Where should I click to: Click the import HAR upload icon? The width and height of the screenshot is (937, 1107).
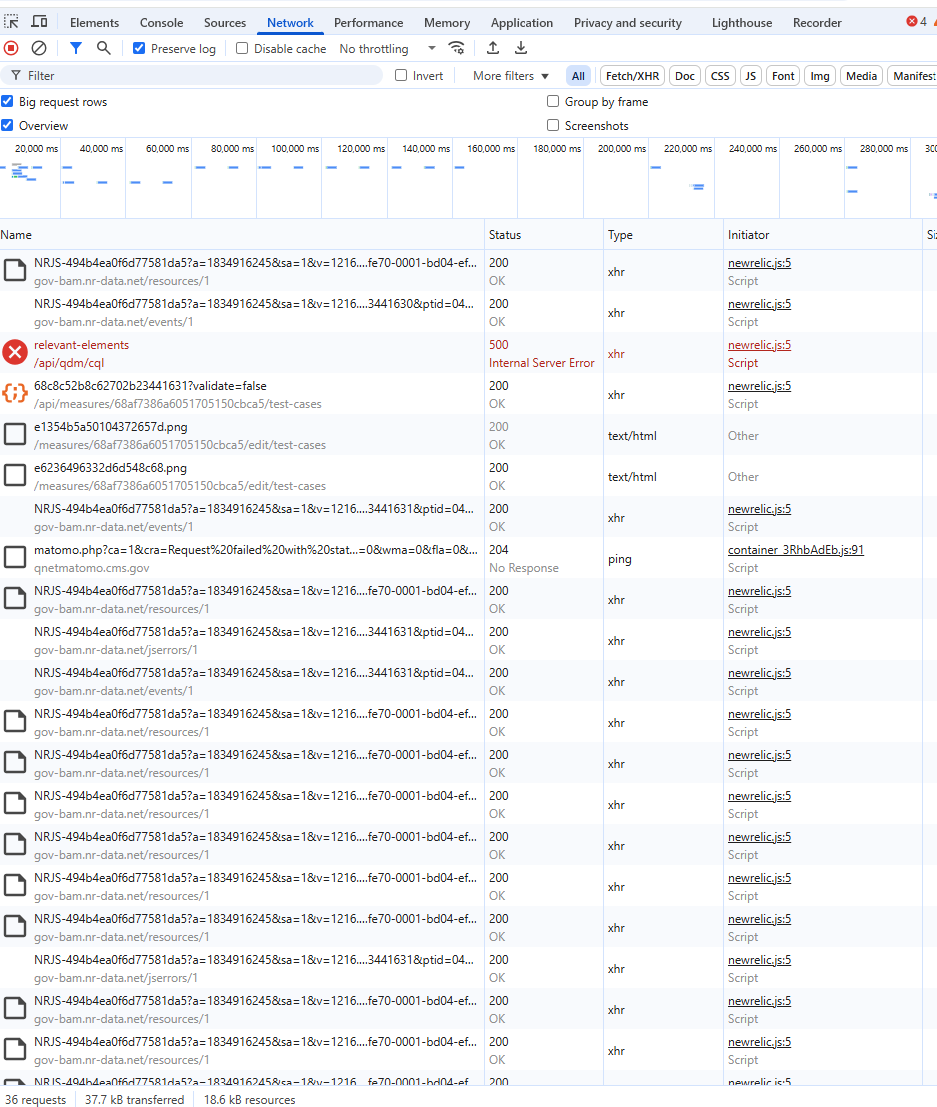click(493, 48)
